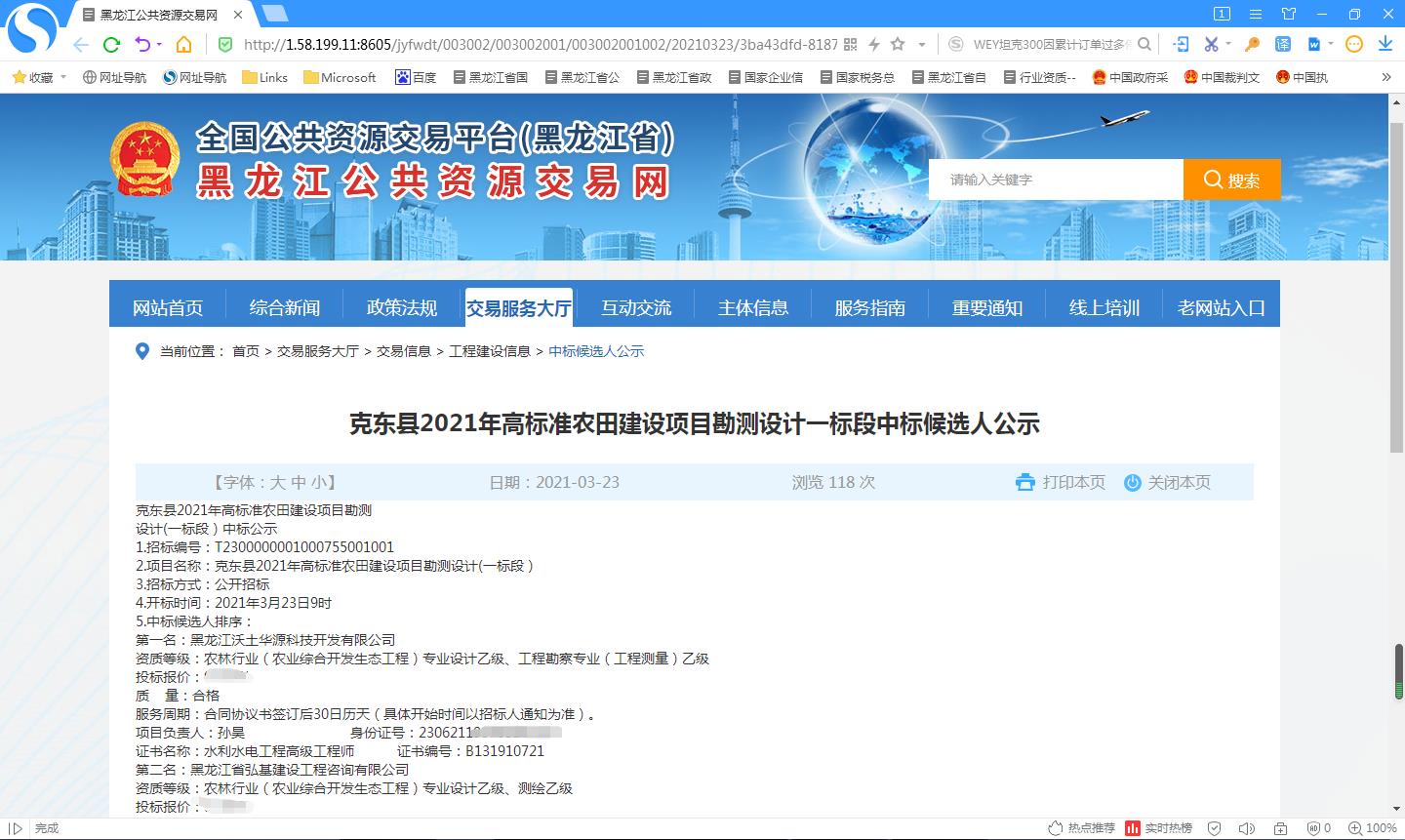1405x840 pixels.
Task: Open the QR code icon in address bar
Action: click(850, 44)
